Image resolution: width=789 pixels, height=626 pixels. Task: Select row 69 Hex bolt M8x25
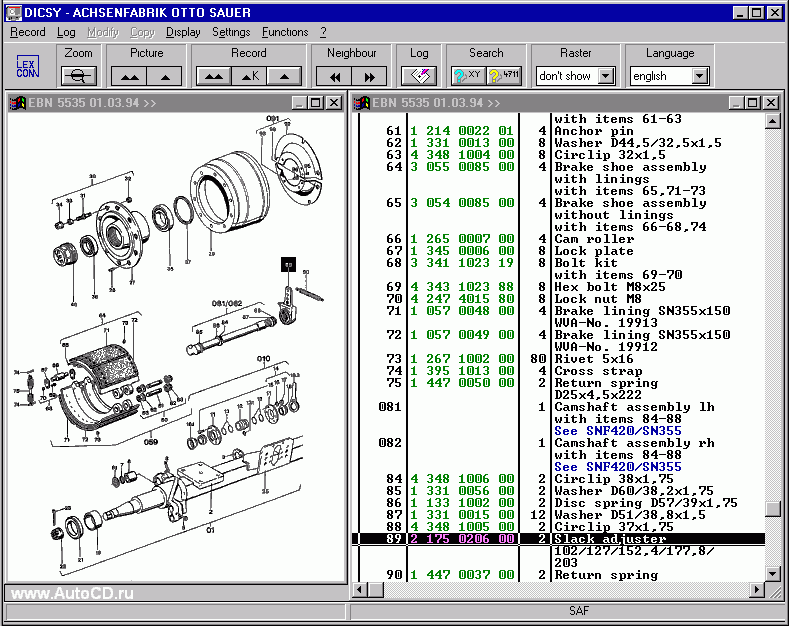pos(559,287)
